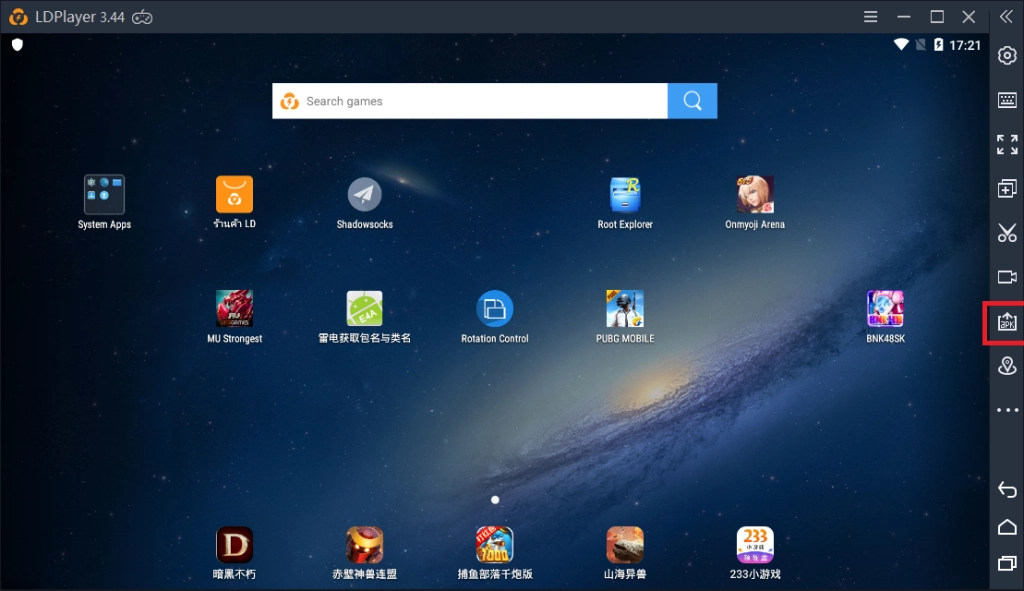This screenshot has width=1024, height=591.
Task: Open keyboard mapping in the sidebar
Action: (1007, 100)
